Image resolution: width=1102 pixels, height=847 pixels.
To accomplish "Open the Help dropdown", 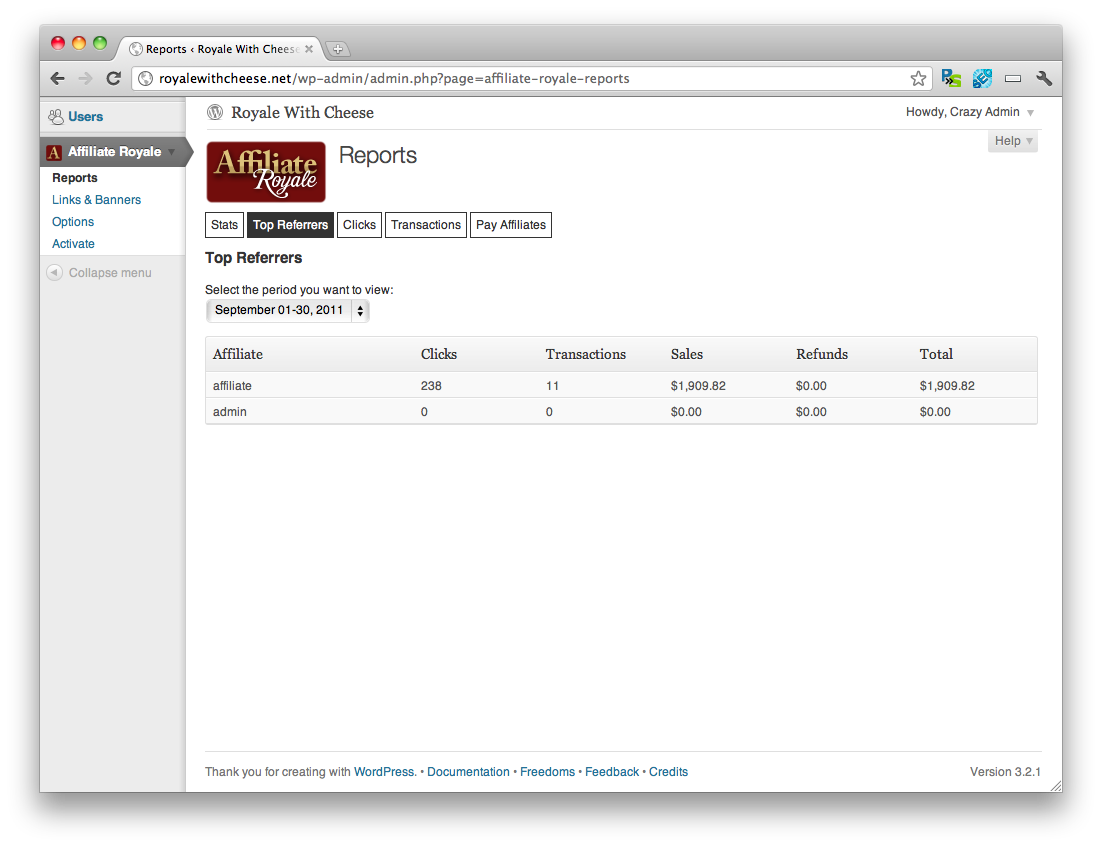I will pyautogui.click(x=1011, y=140).
